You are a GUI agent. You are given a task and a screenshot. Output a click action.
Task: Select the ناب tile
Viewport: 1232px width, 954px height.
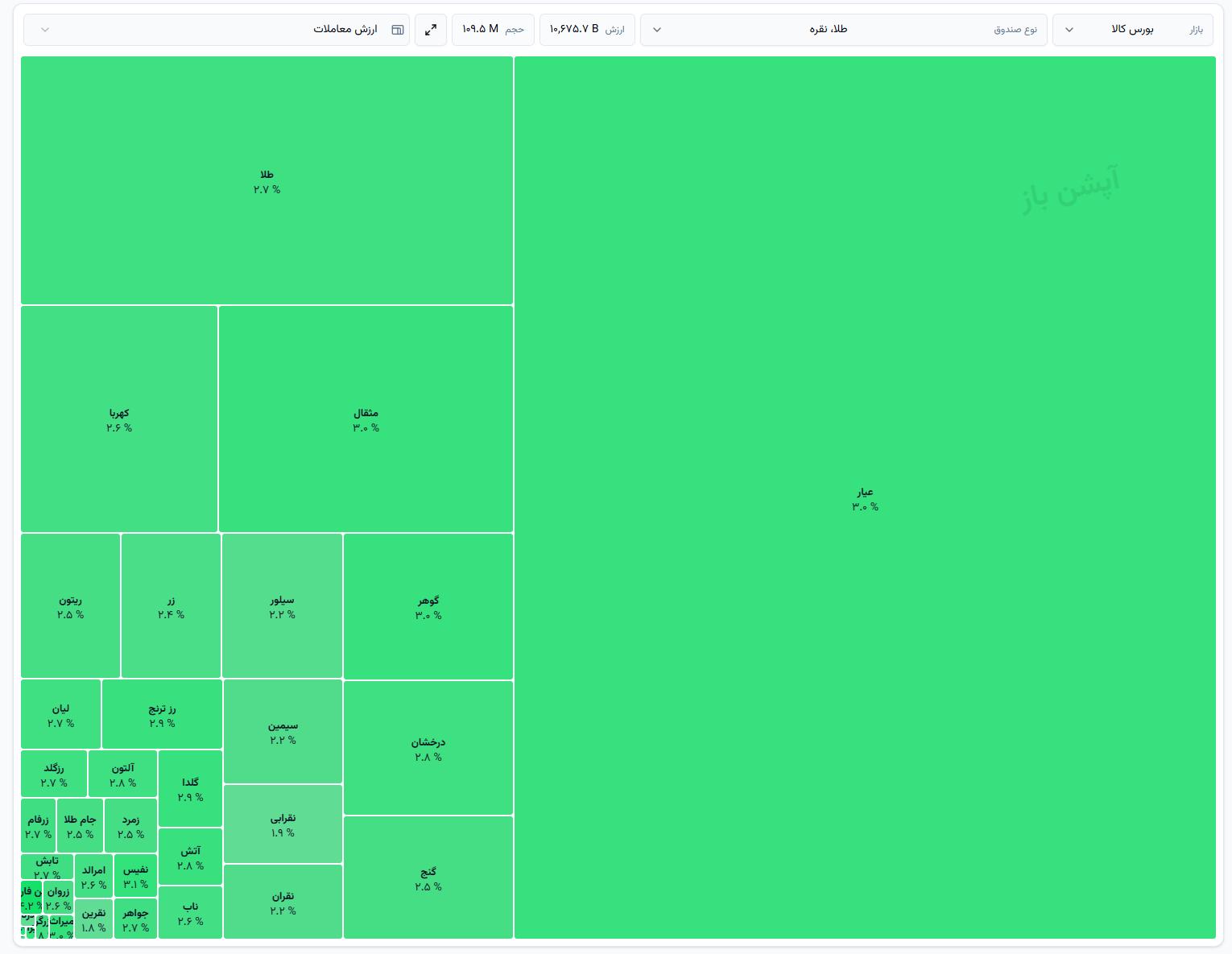tap(190, 913)
